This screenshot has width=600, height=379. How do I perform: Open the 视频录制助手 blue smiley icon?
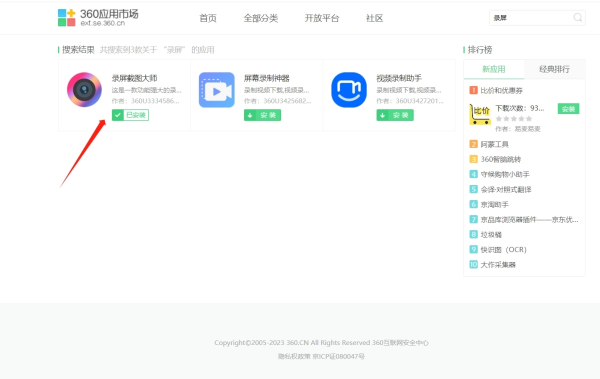tap(349, 90)
